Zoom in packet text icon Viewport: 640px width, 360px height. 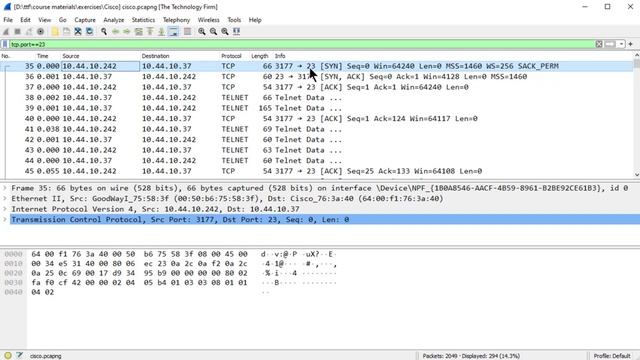(202, 31)
